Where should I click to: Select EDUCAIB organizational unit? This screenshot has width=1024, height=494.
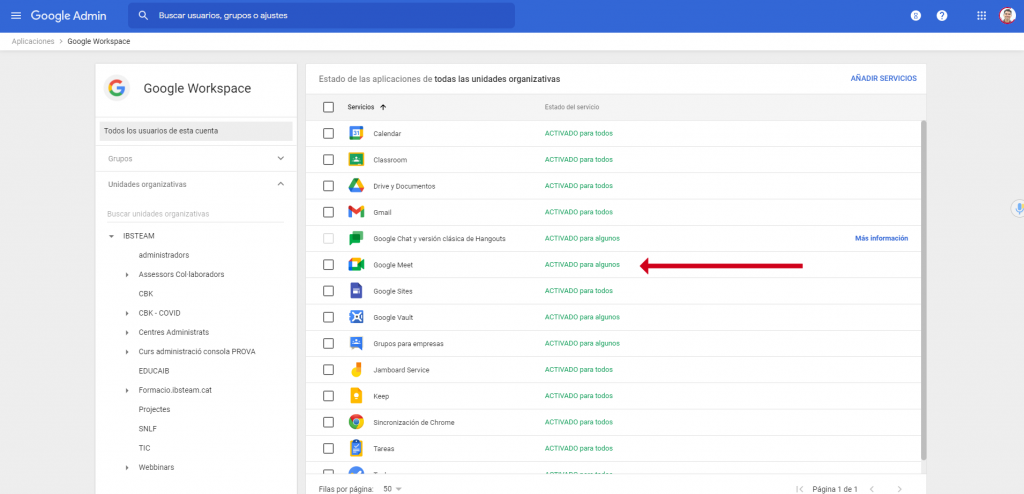click(x=153, y=370)
